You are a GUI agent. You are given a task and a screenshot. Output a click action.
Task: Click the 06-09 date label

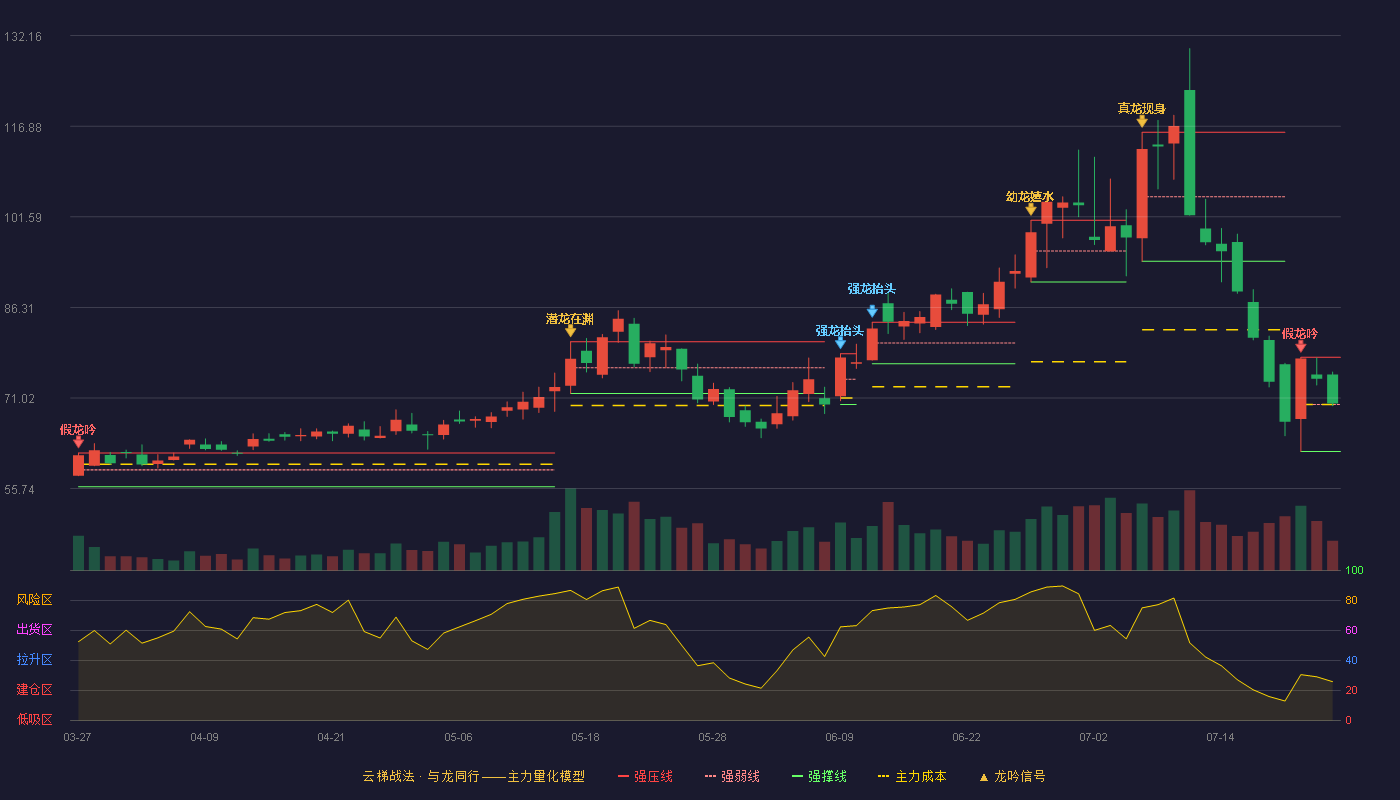pos(839,737)
